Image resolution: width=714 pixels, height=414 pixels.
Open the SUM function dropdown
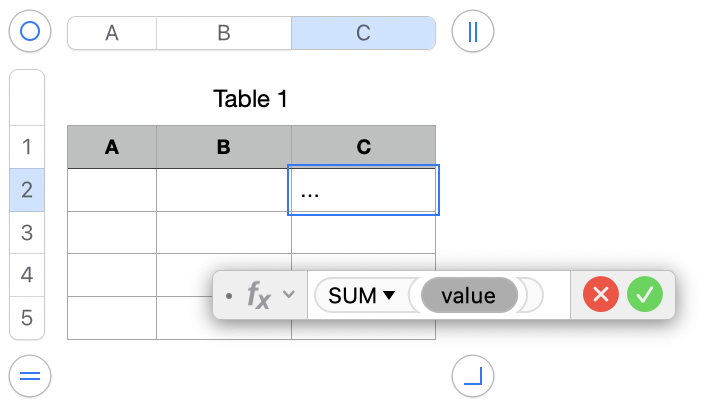[362, 295]
